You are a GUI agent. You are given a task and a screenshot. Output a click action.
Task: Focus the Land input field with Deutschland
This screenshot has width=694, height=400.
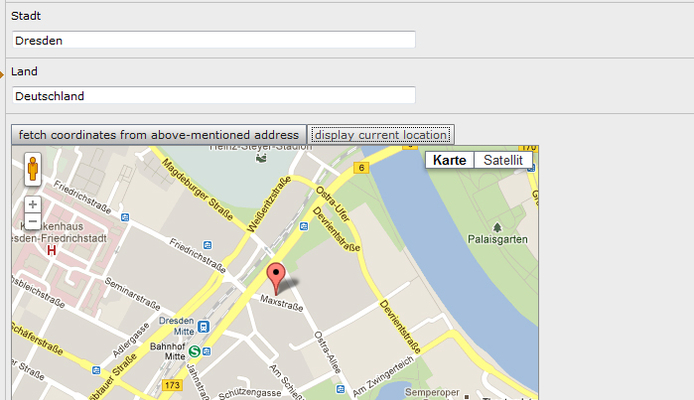click(x=214, y=96)
